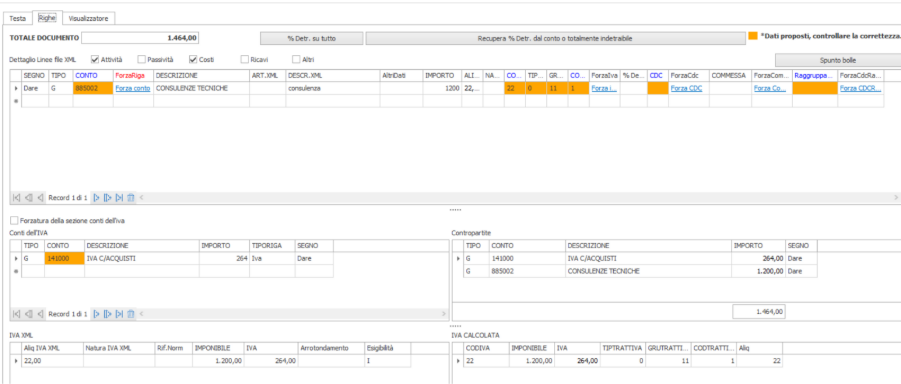The image size is (901, 384).
Task: Go to last record in Conti dell'IVA navigator
Action: click(x=119, y=314)
